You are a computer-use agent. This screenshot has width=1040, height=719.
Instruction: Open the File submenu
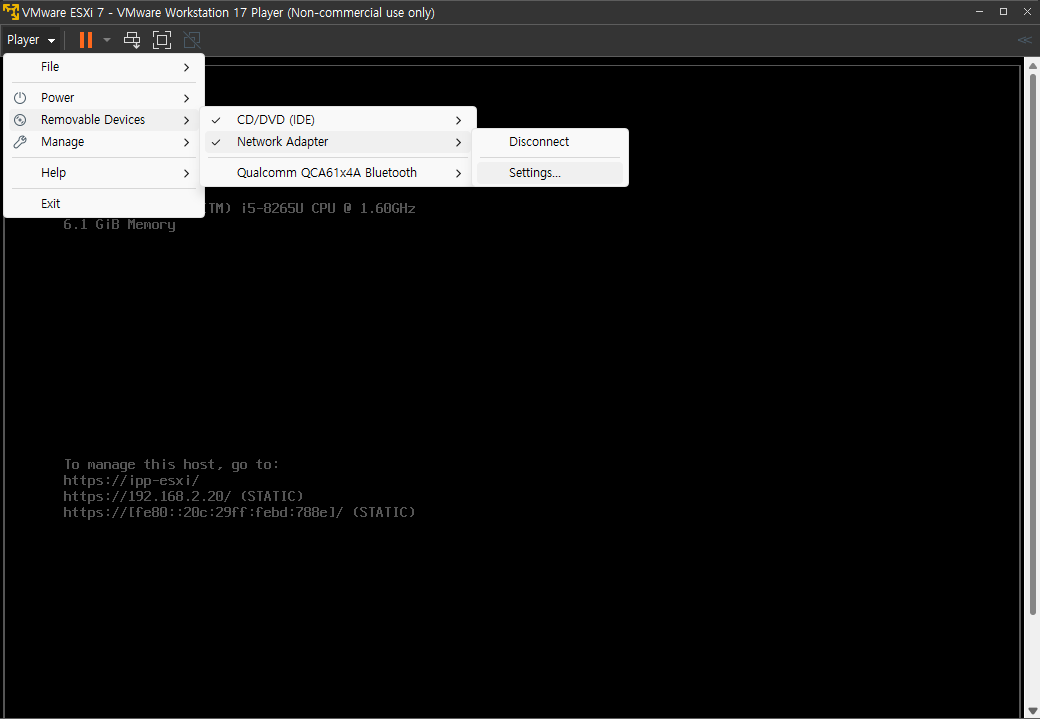pos(103,67)
